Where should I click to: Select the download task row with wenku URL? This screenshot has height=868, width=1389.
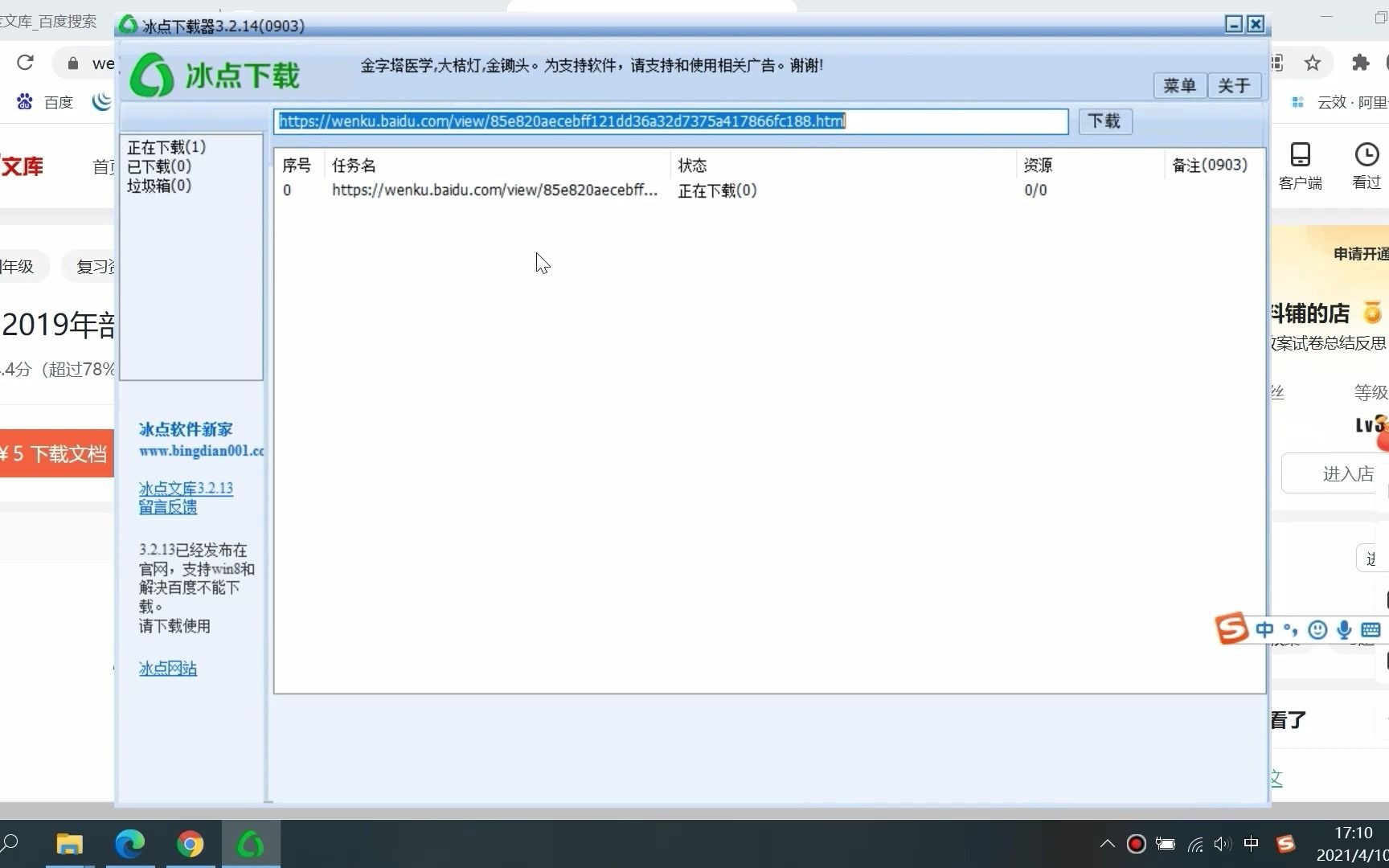coord(768,190)
